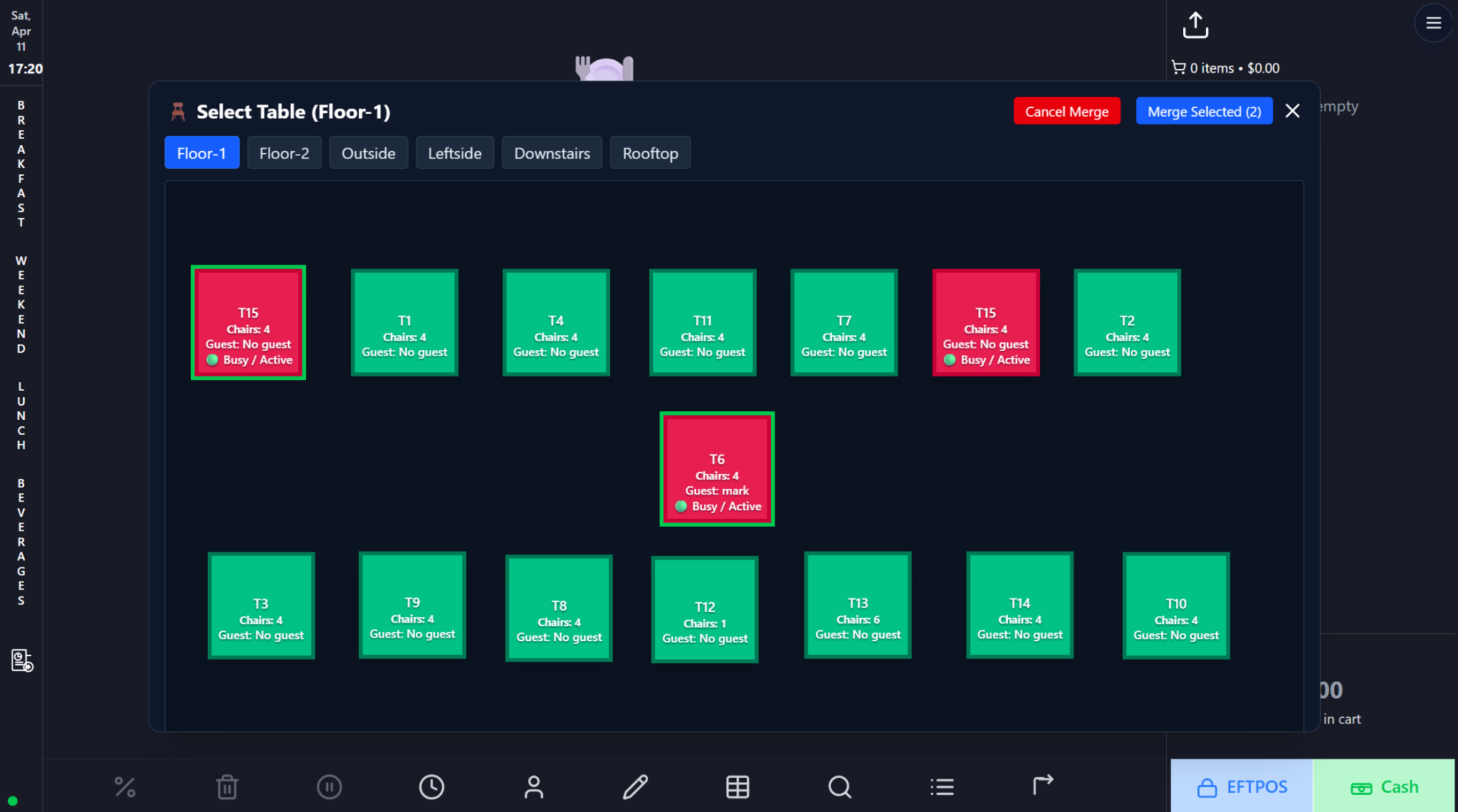Click the restaurant plate logo
Image resolution: width=1458 pixels, height=812 pixels.
(604, 68)
